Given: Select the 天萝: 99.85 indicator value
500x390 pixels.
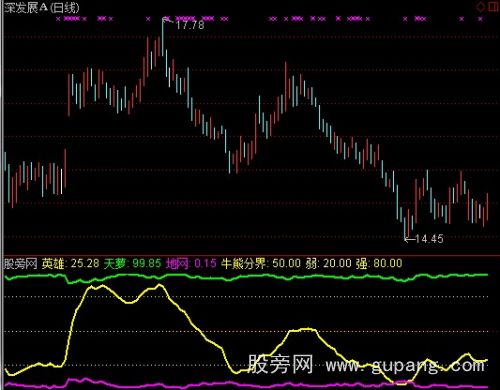Looking at the screenshot, I should pos(132,264).
